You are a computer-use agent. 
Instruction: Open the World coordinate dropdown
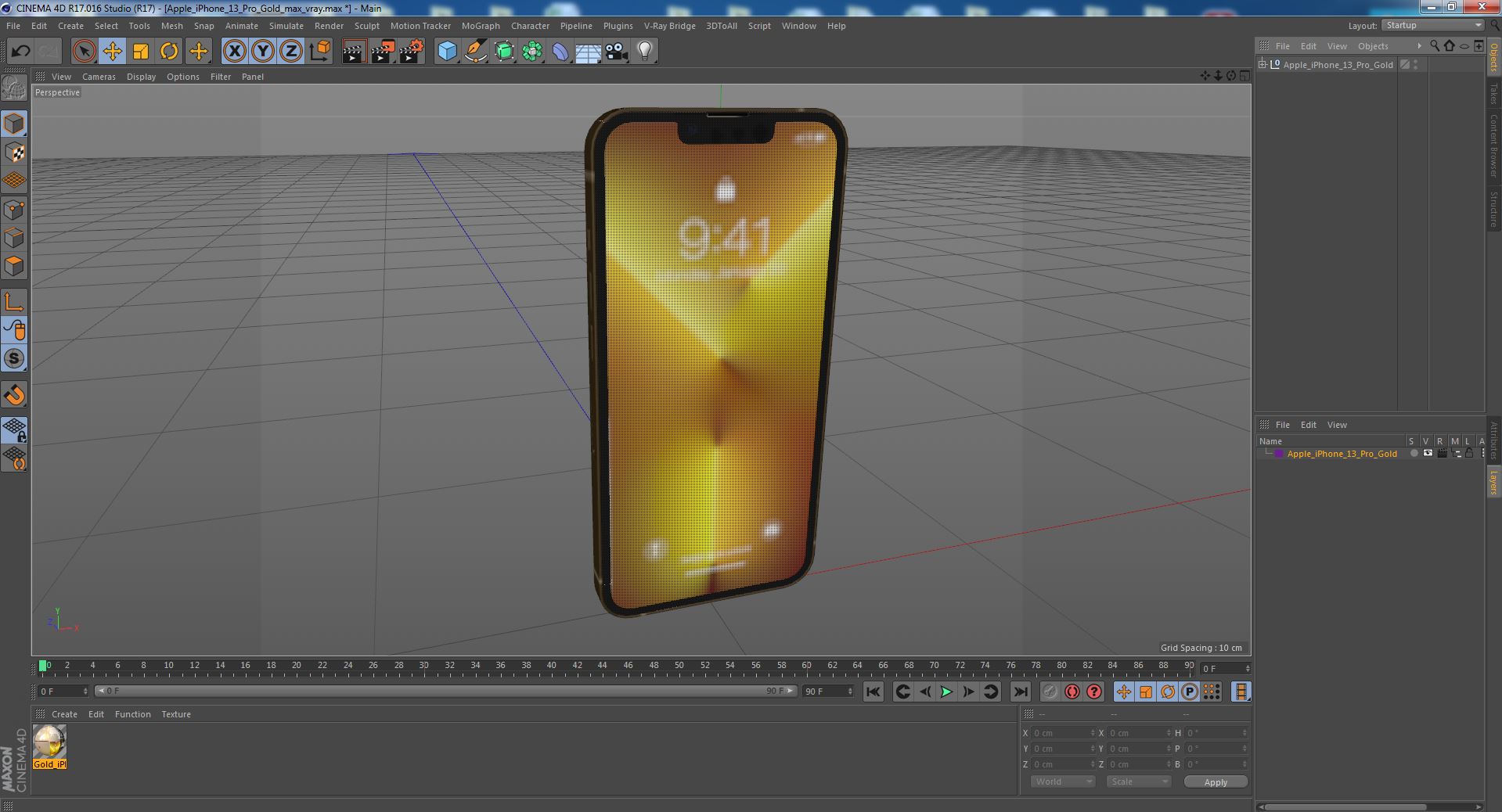(1062, 781)
